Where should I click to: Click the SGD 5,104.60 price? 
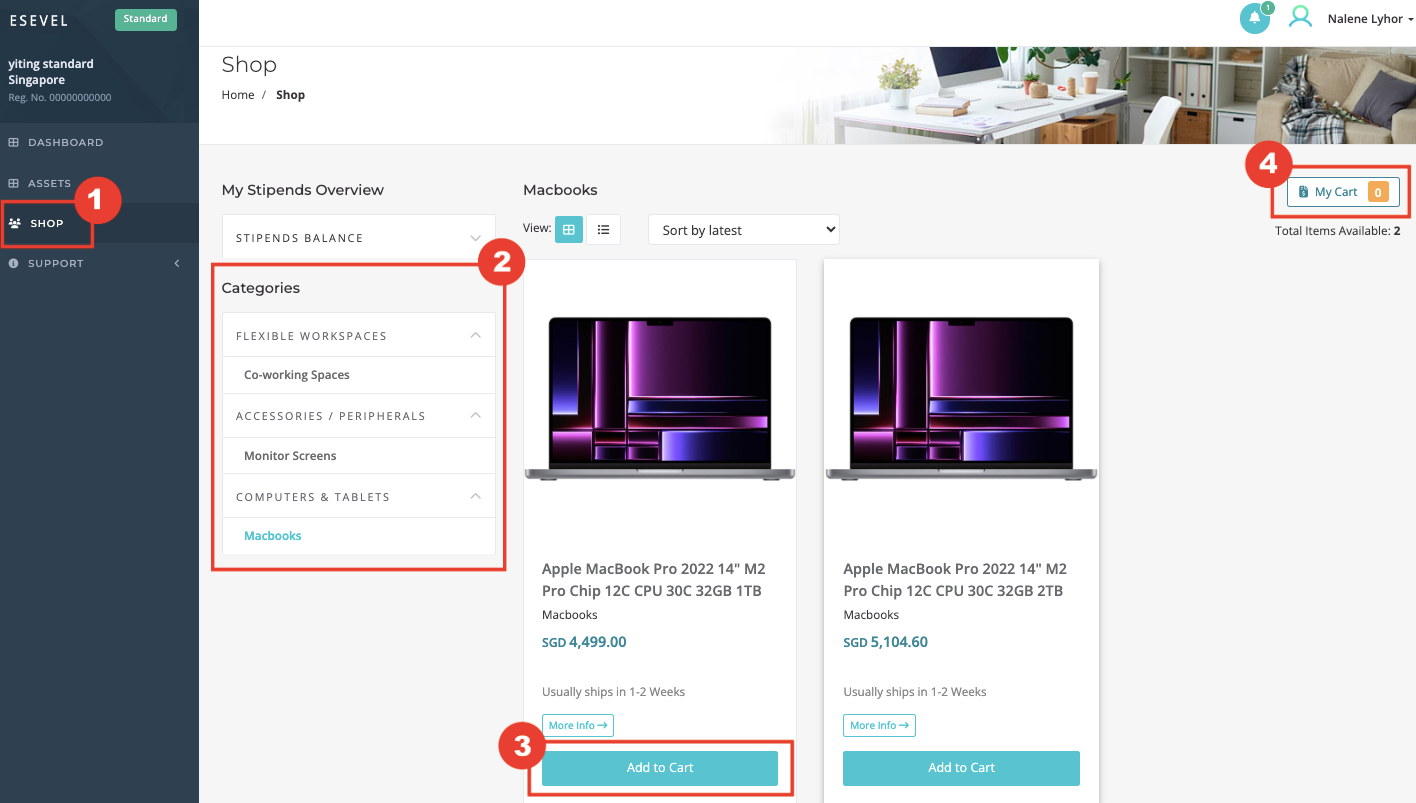[x=886, y=642]
